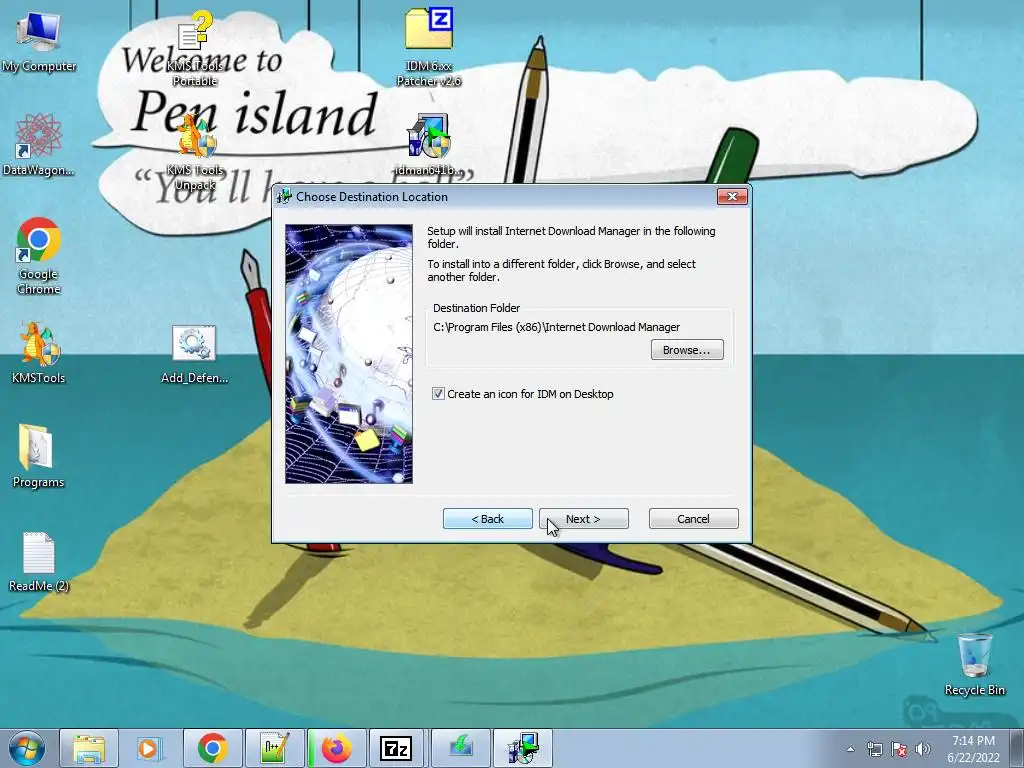Click the IDM globe artwork in setup dialog
This screenshot has width=1024, height=768.
(x=349, y=354)
